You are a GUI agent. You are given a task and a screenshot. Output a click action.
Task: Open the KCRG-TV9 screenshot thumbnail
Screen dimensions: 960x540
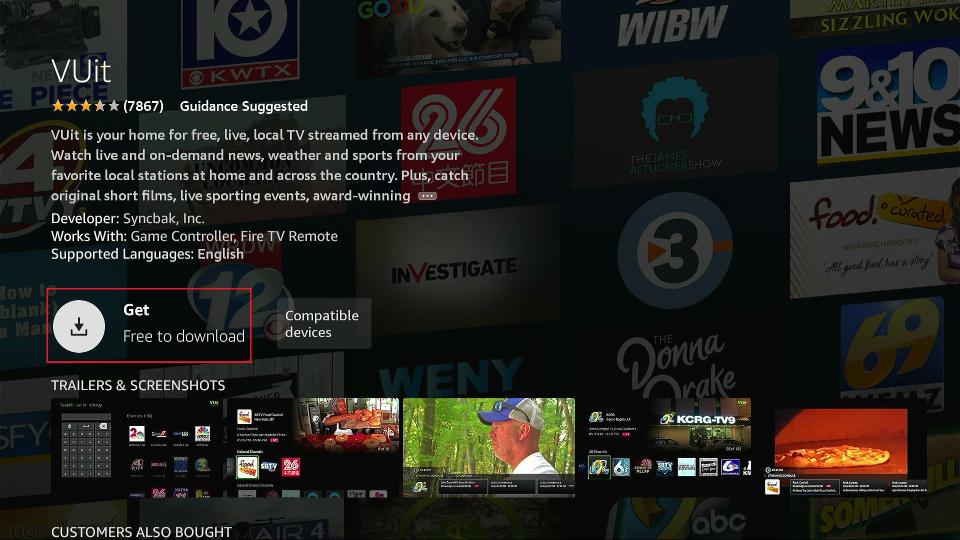tap(665, 448)
